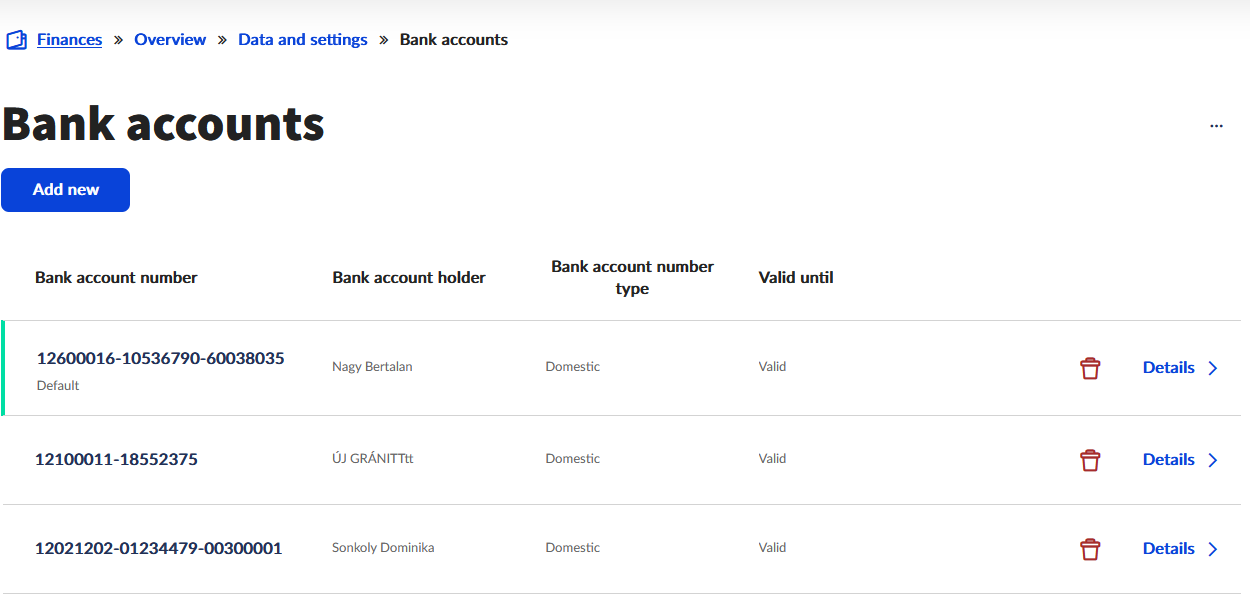The image size is (1250, 595).
Task: Click the Finances wallet icon in breadcrumb
Action: click(x=16, y=40)
